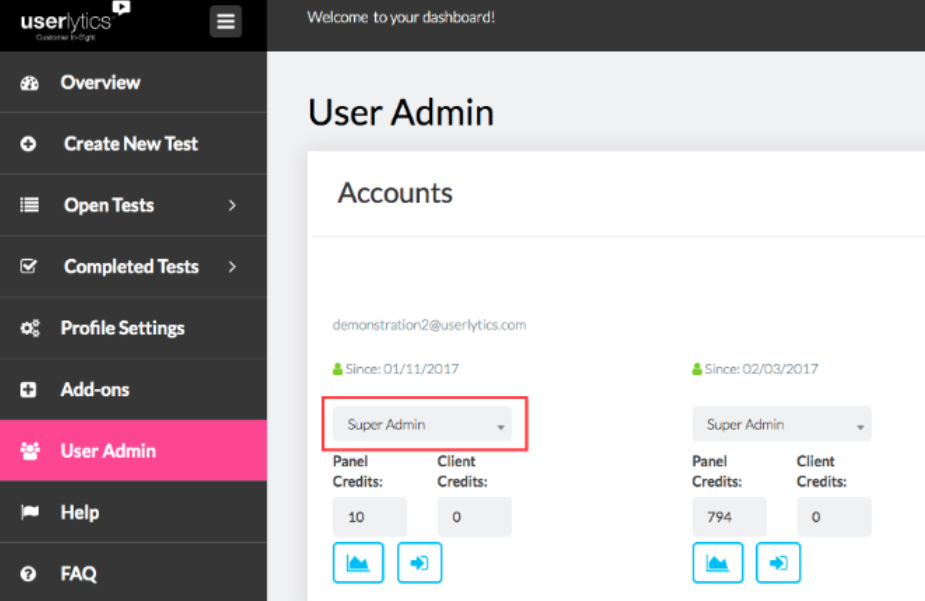The height and width of the screenshot is (601, 925).
Task: Expand the Completed Tests submenu chevron
Action: pyautogui.click(x=233, y=266)
